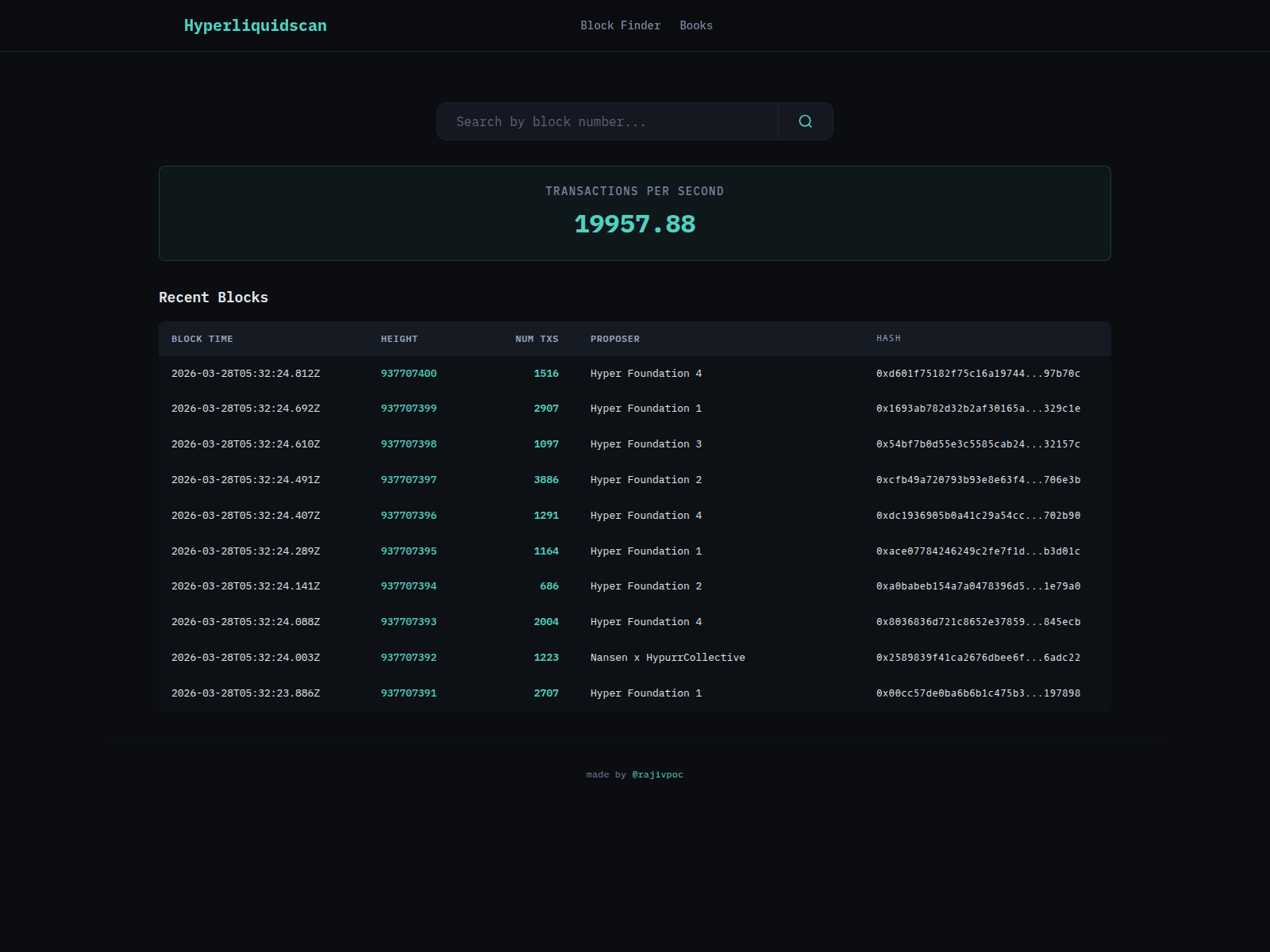Select hash 0x1693ab782d32b2af30165a...329c1e

coord(978,409)
